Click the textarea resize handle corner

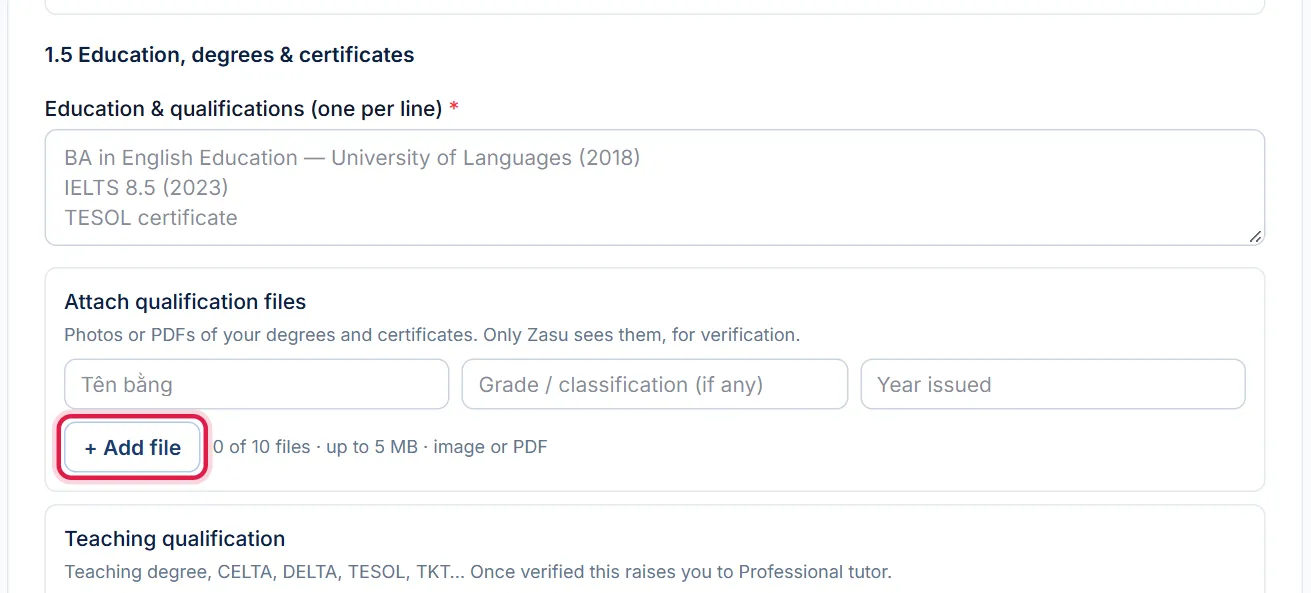pyautogui.click(x=1255, y=236)
